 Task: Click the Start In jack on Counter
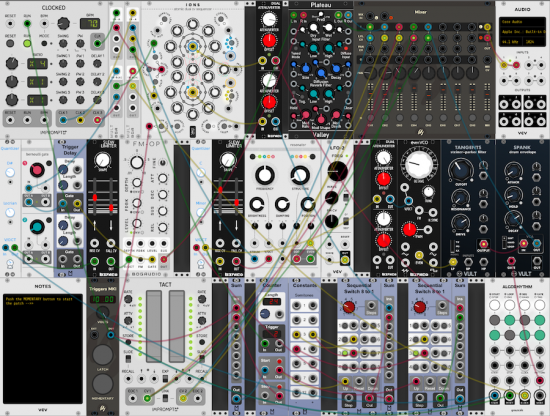(x=265, y=370)
